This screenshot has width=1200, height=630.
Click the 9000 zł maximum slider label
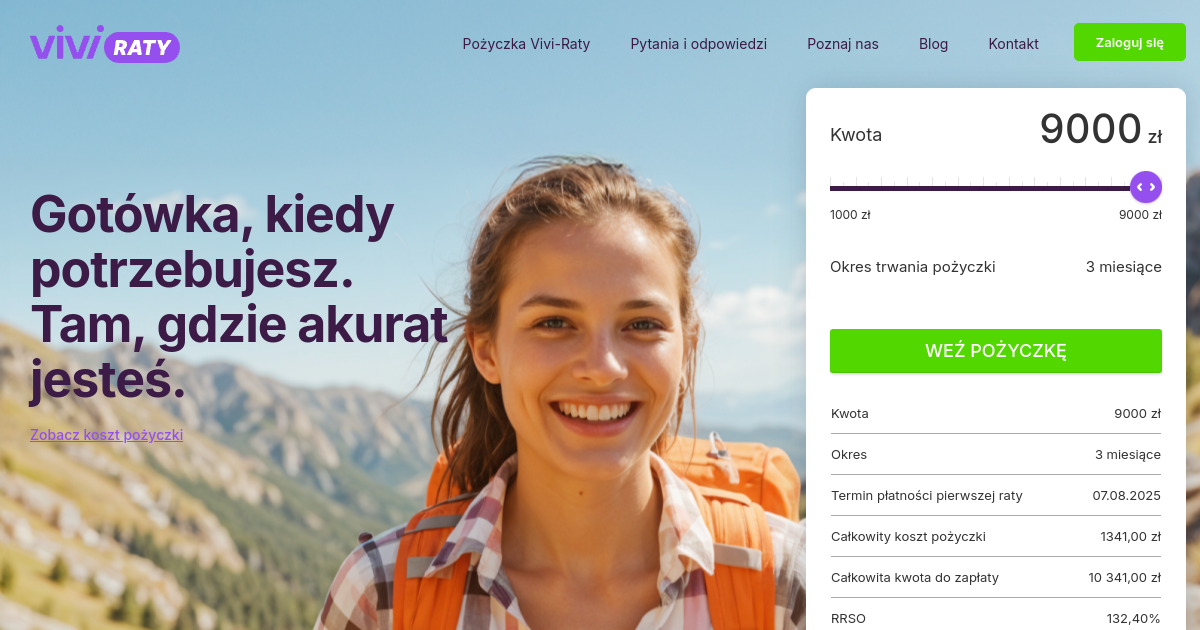click(1140, 214)
